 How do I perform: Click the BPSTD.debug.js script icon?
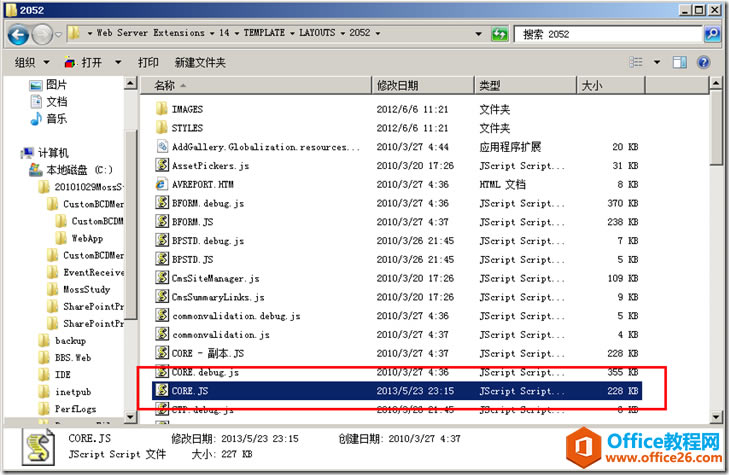(x=161, y=240)
